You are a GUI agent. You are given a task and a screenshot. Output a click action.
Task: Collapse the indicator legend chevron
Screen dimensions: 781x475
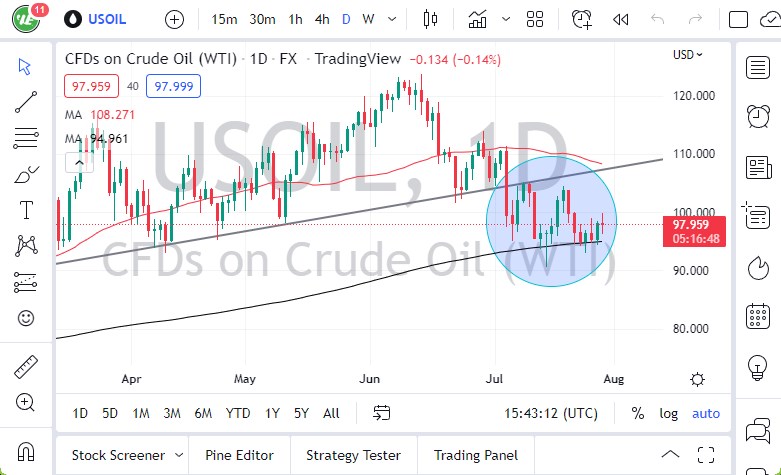76,162
